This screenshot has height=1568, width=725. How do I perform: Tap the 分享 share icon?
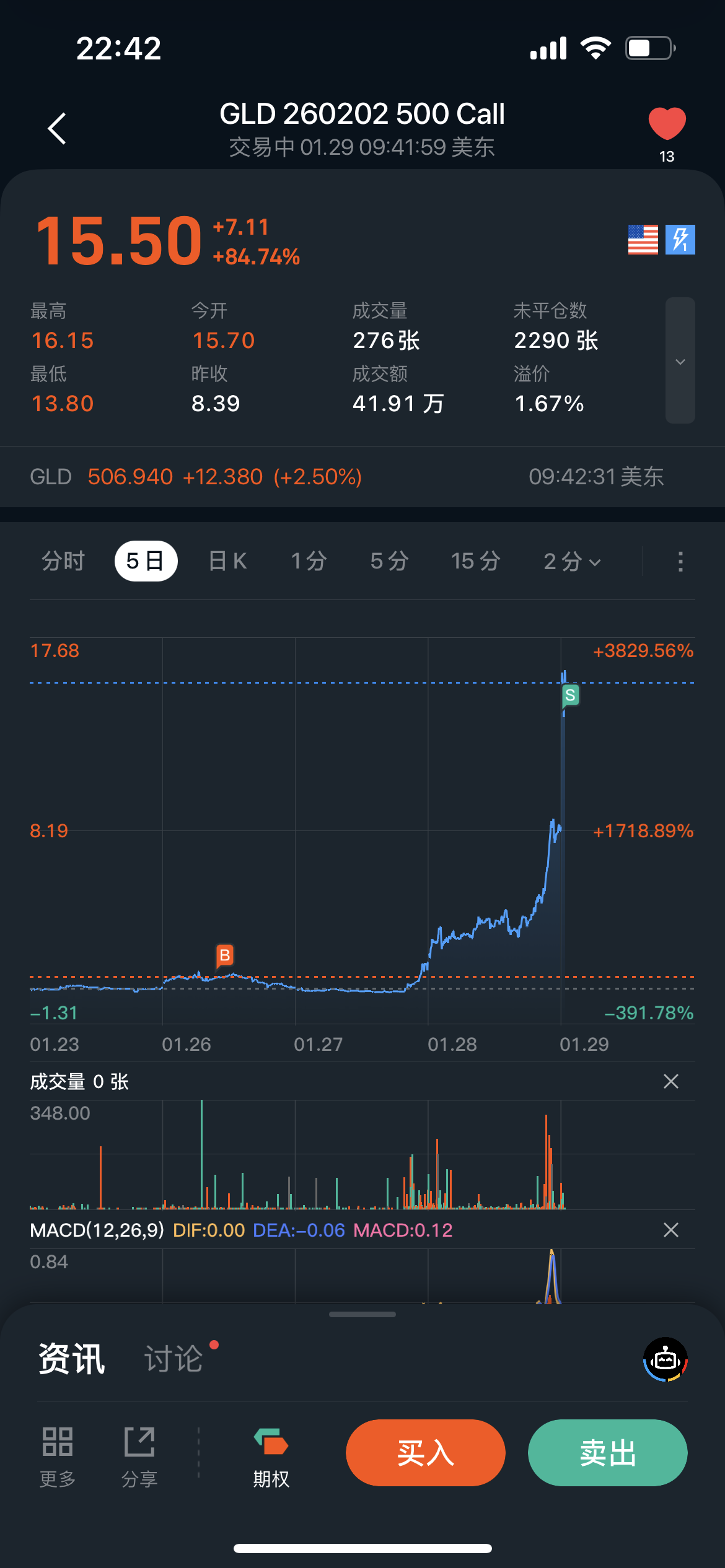coord(139,1442)
